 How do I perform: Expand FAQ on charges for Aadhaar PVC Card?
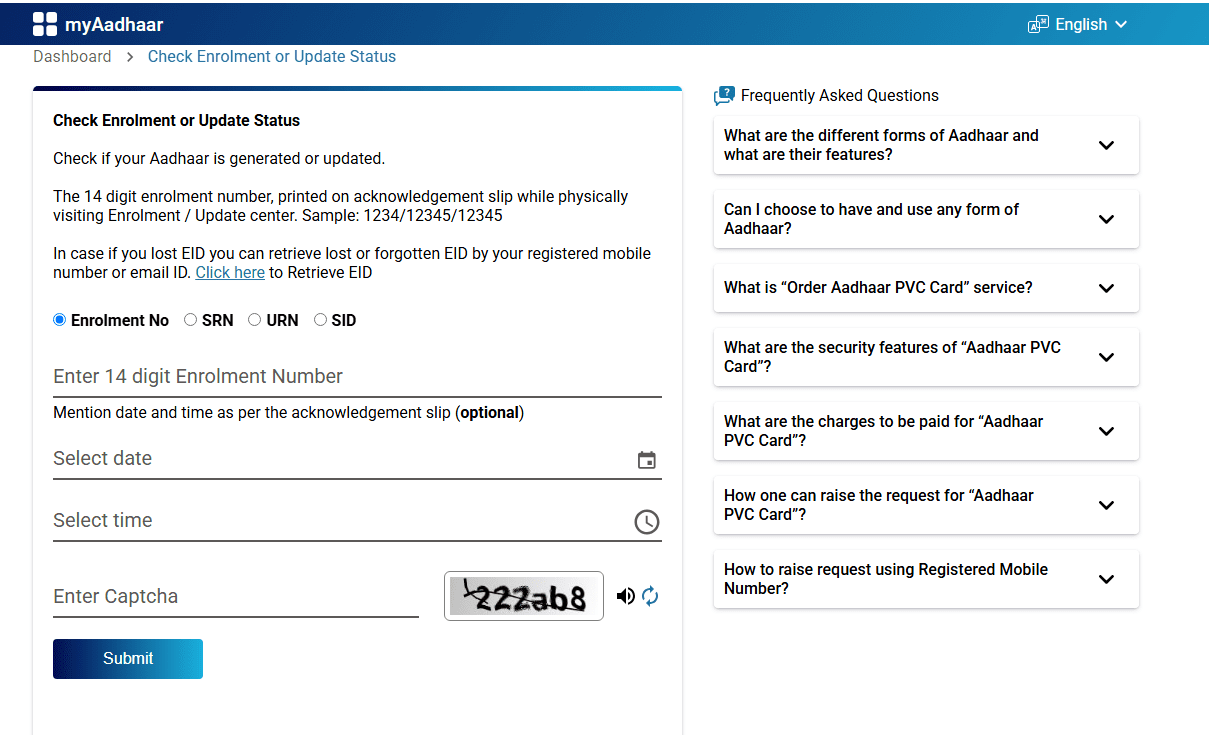tap(1106, 431)
